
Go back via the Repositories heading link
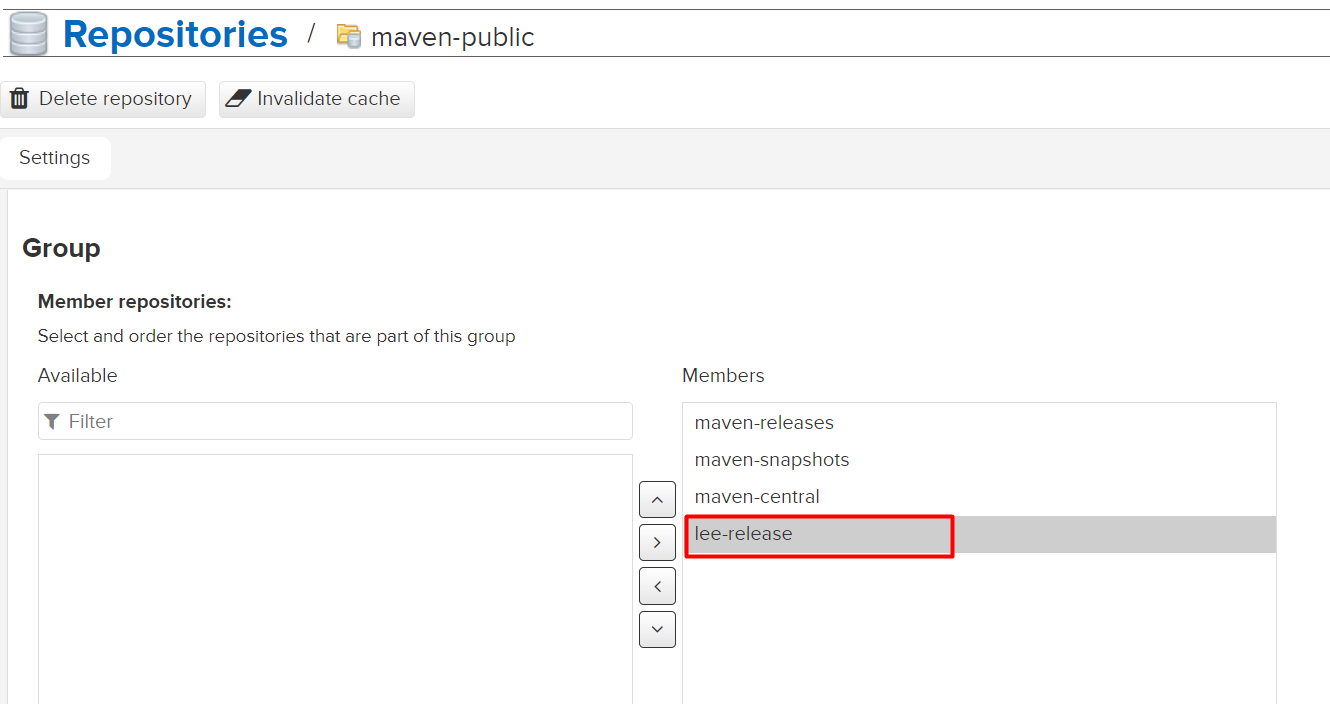click(175, 34)
